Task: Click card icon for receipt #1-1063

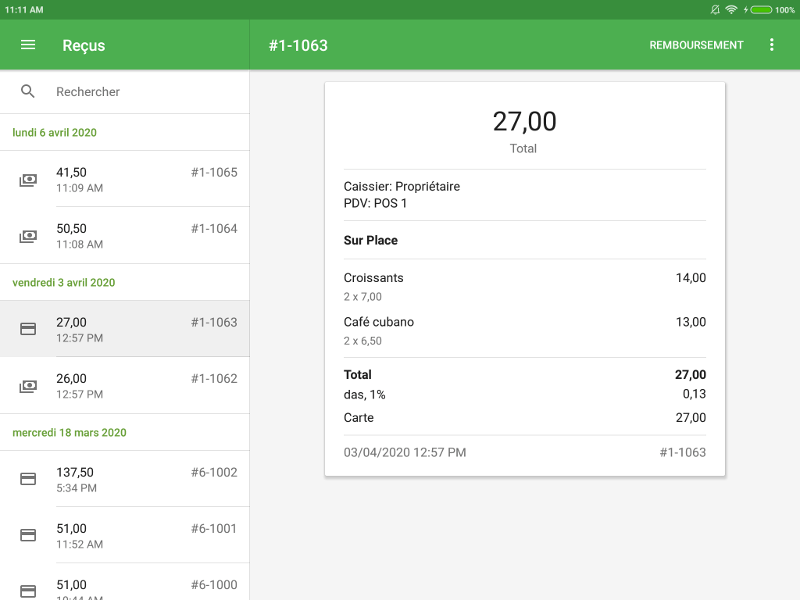Action: 28,329
